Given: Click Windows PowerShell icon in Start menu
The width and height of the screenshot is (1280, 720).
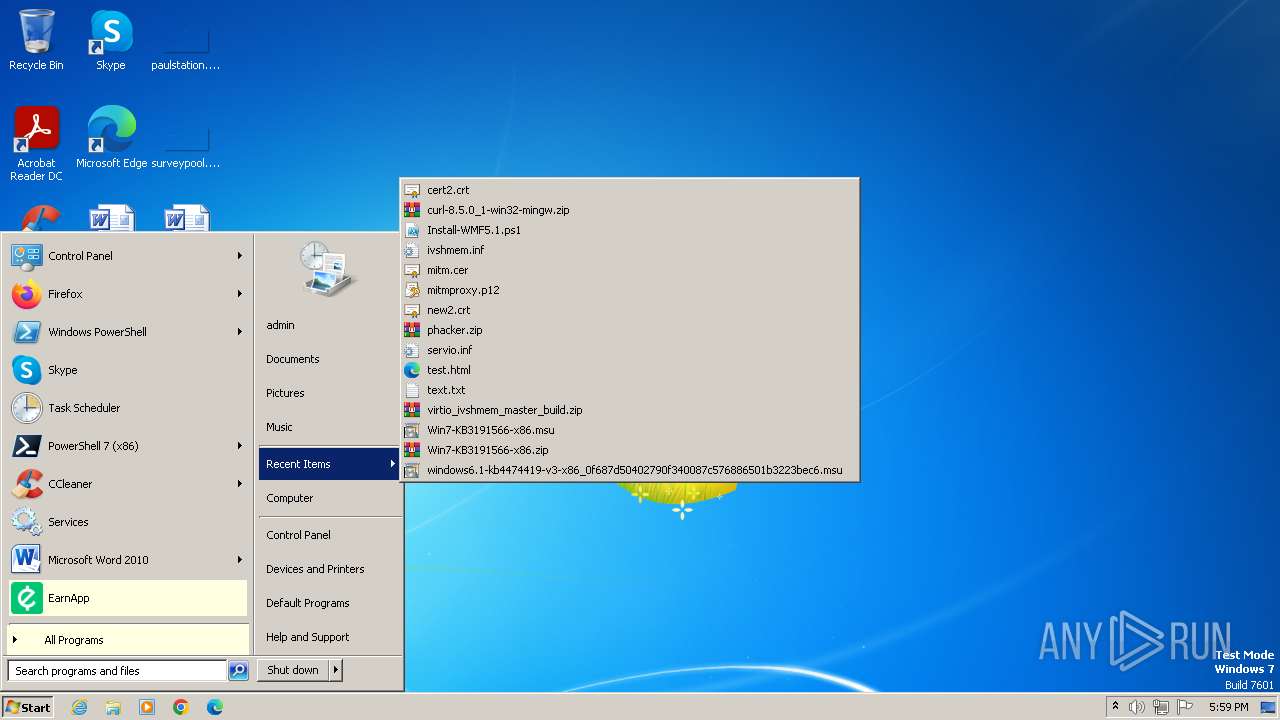Looking at the screenshot, I should [x=26, y=332].
